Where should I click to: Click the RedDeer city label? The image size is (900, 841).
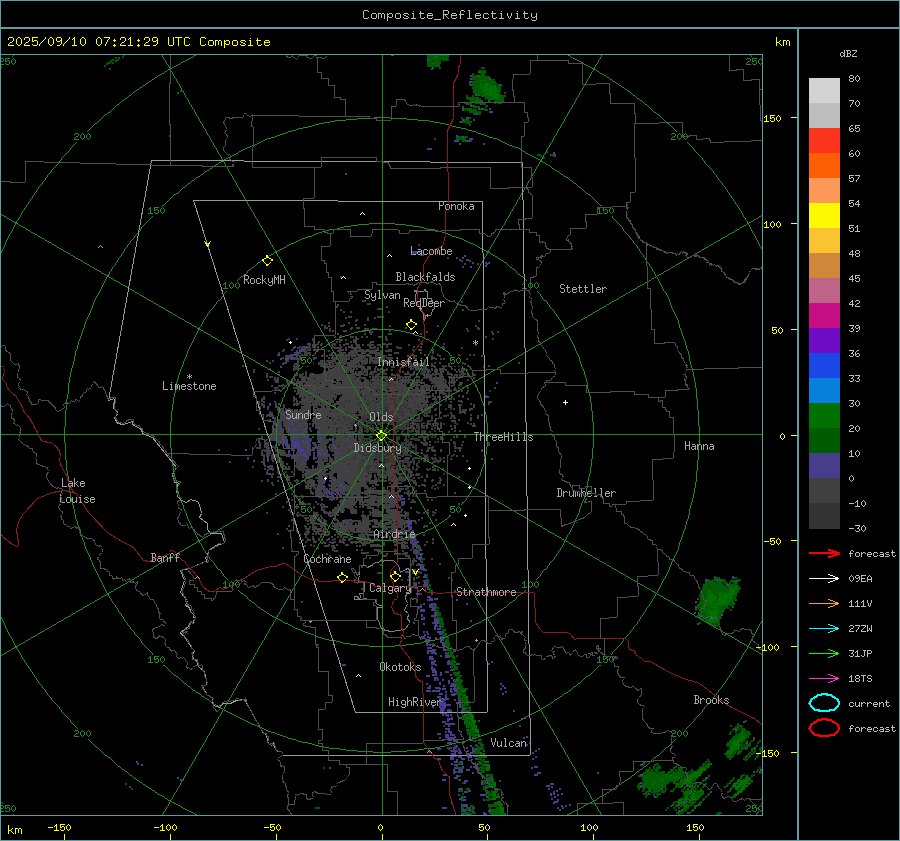[424, 303]
